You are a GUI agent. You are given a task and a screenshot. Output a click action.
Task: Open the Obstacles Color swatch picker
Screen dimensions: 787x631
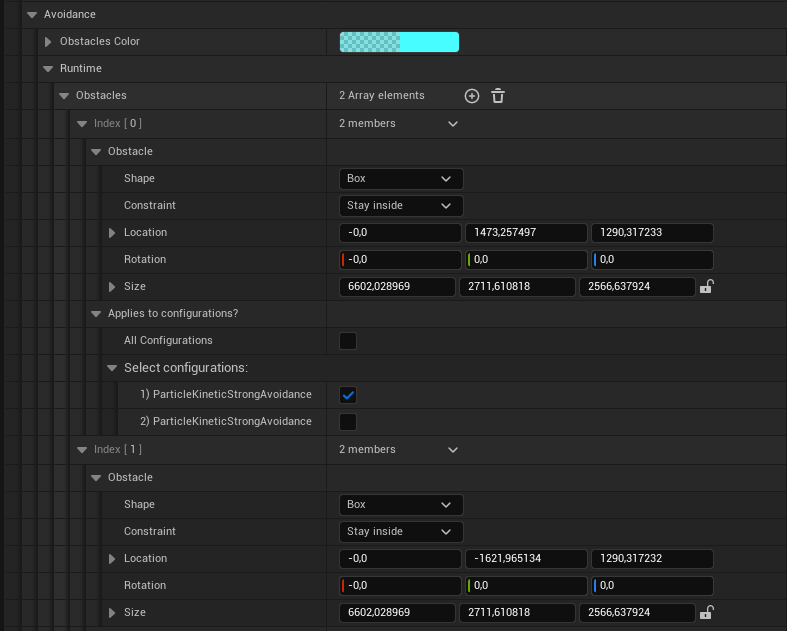[399, 42]
